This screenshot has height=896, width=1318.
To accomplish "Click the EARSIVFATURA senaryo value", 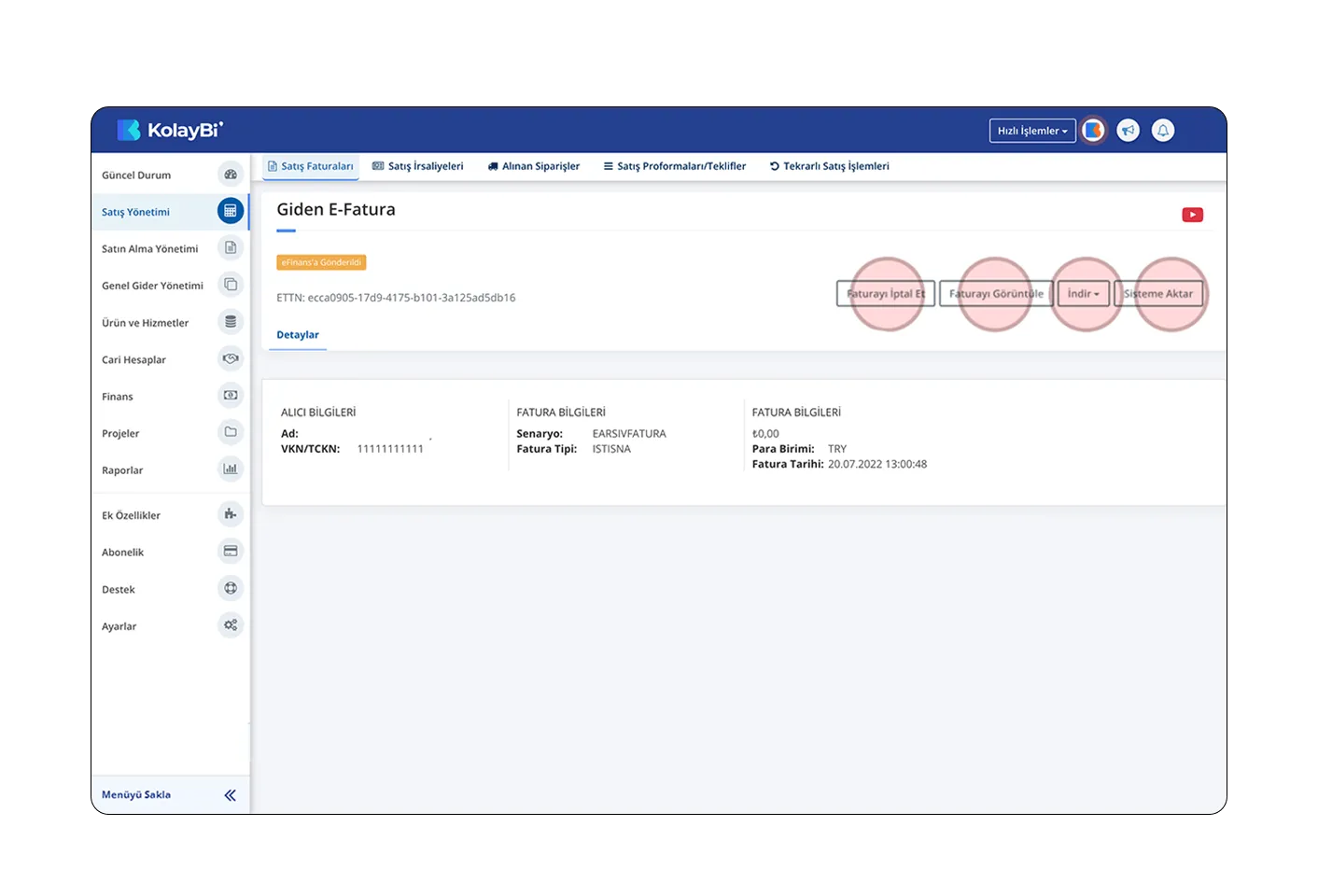I will point(629,434).
